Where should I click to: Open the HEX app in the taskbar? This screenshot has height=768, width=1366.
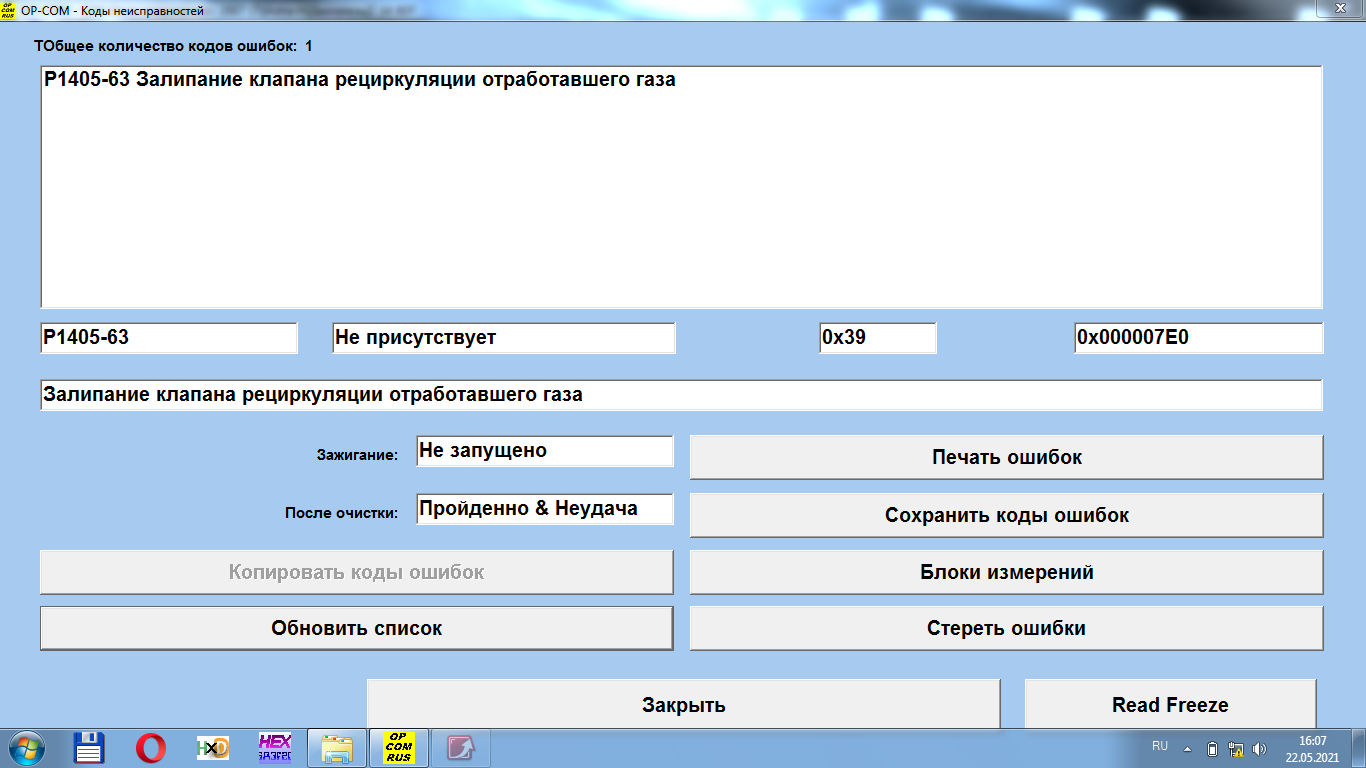pos(275,747)
